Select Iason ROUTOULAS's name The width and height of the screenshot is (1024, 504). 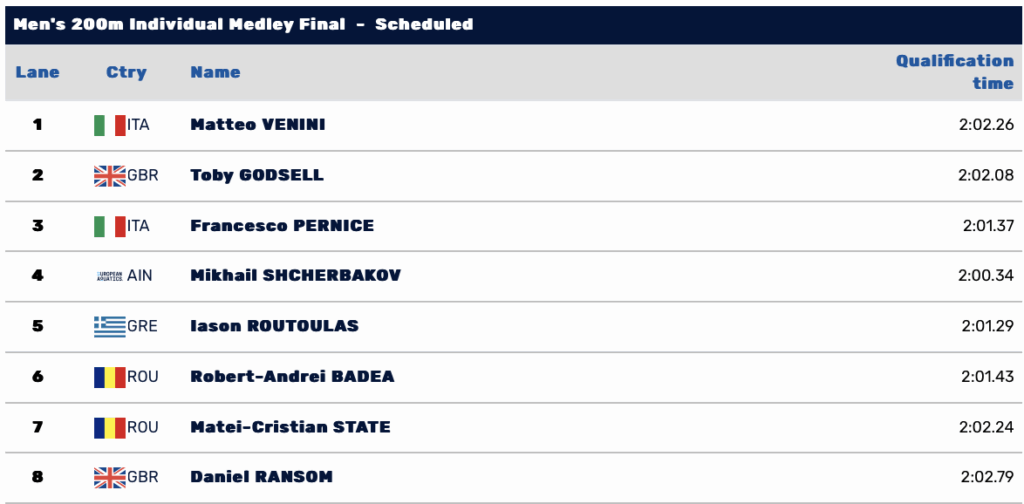pos(274,326)
